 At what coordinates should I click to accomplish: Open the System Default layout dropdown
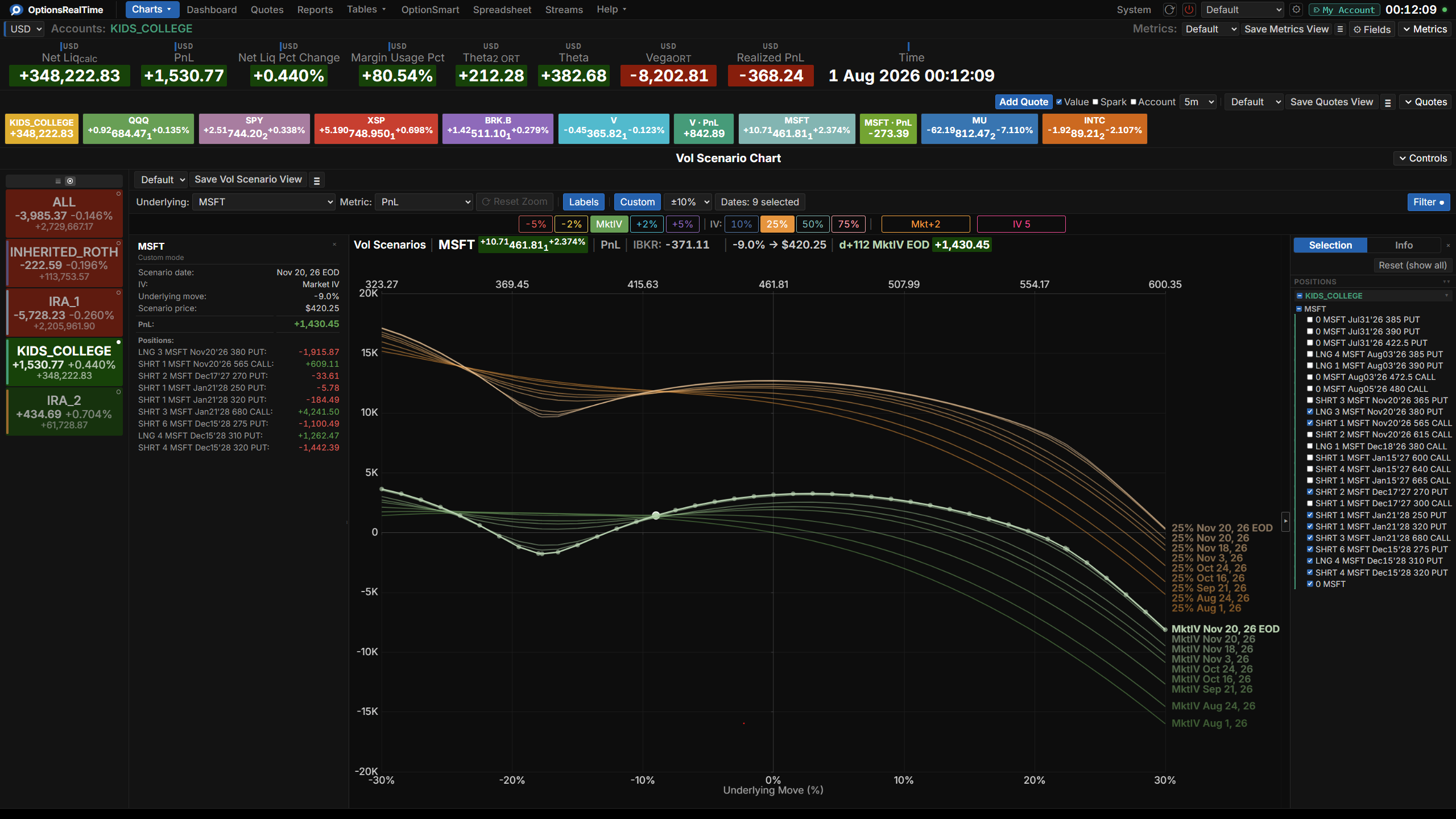(x=1244, y=10)
